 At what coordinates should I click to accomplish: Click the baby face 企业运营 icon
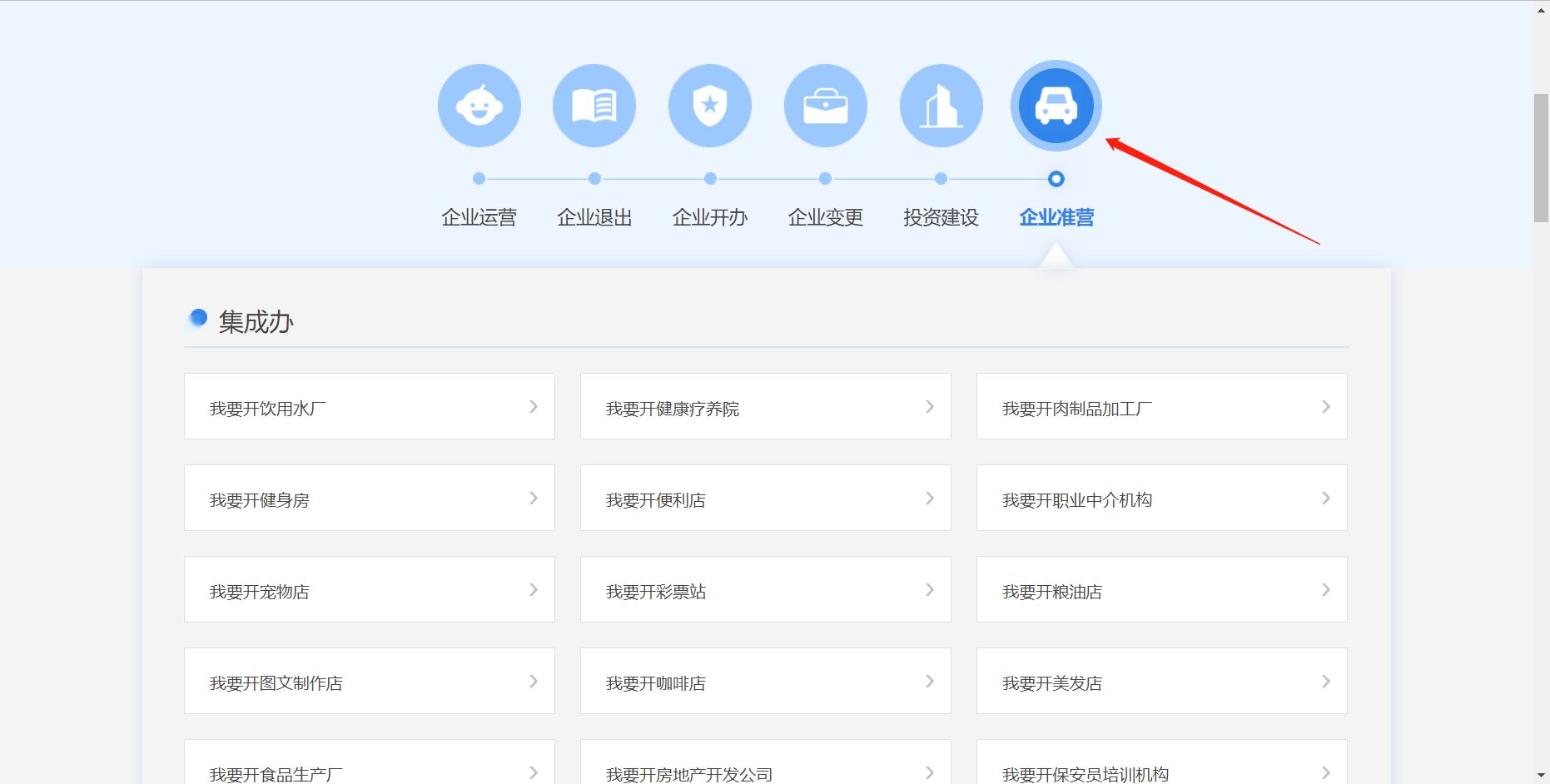479,106
